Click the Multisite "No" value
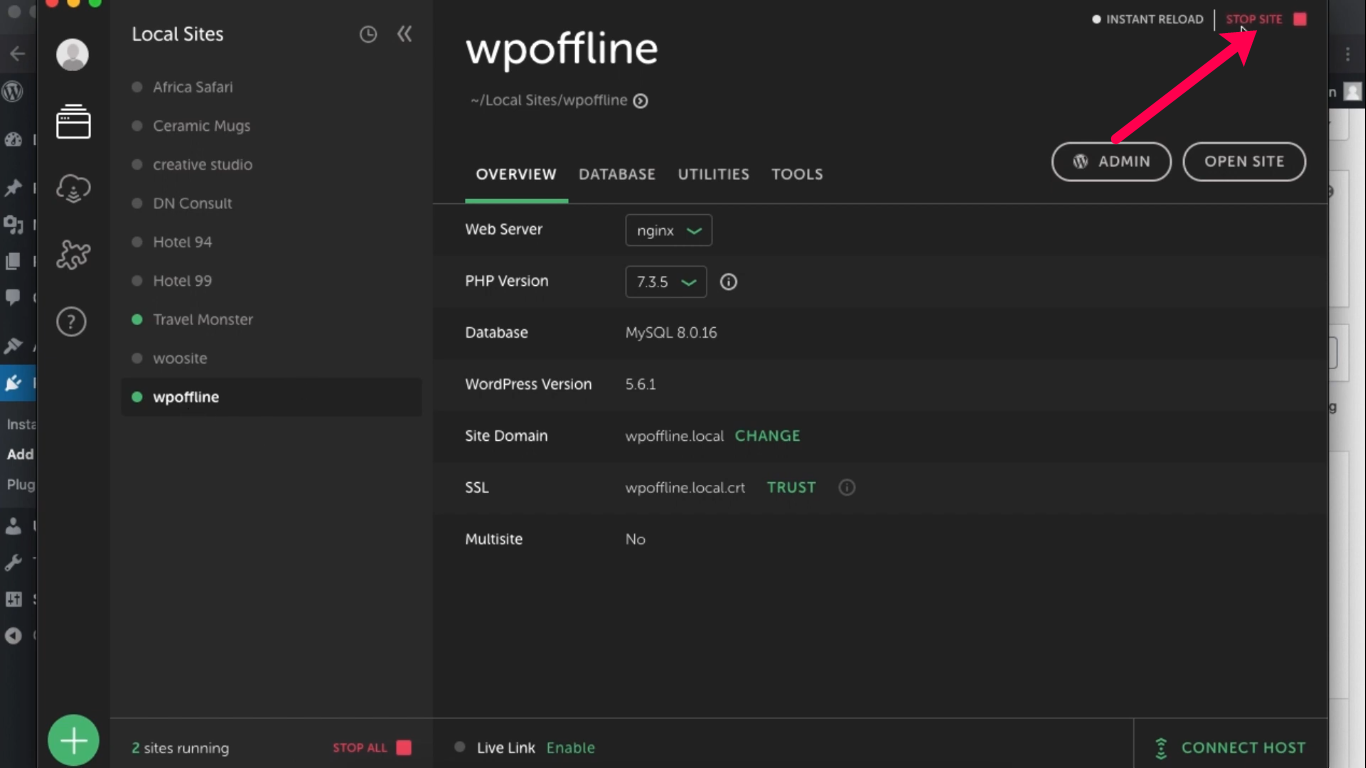Image resolution: width=1366 pixels, height=768 pixels. pos(635,540)
